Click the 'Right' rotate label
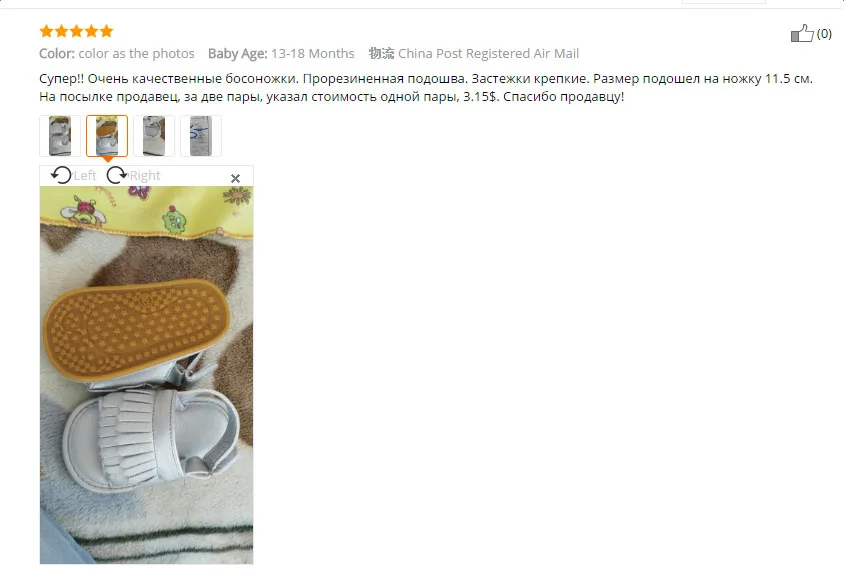Viewport: 844px width, 572px height. coord(145,175)
